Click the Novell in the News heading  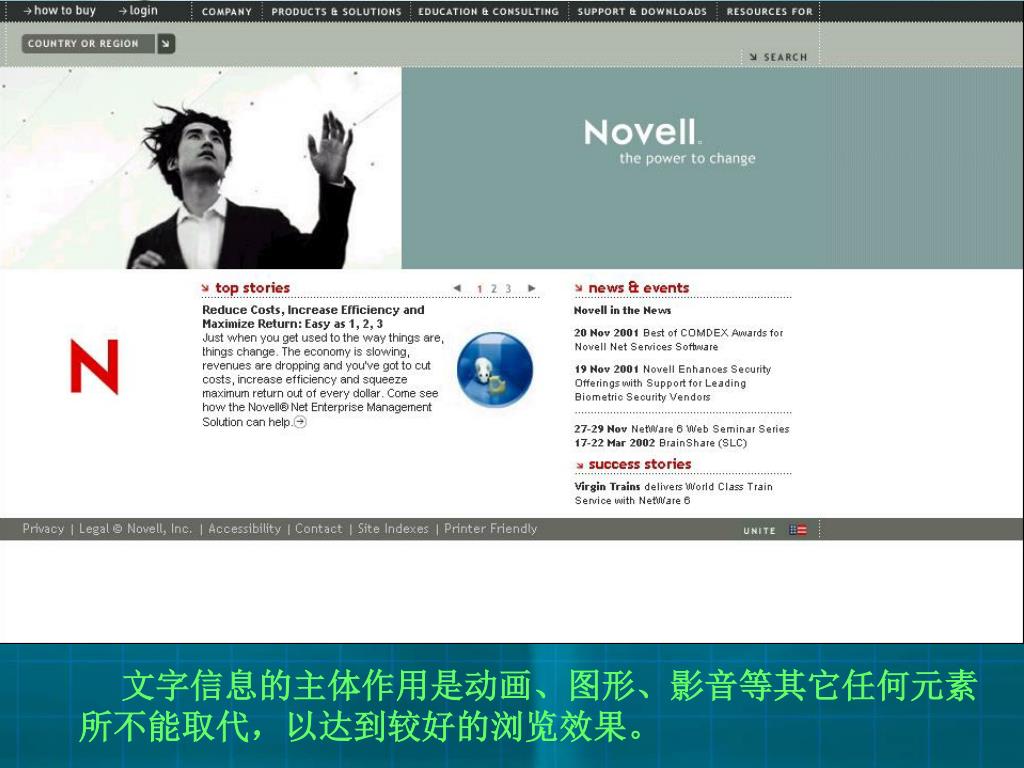(x=622, y=311)
